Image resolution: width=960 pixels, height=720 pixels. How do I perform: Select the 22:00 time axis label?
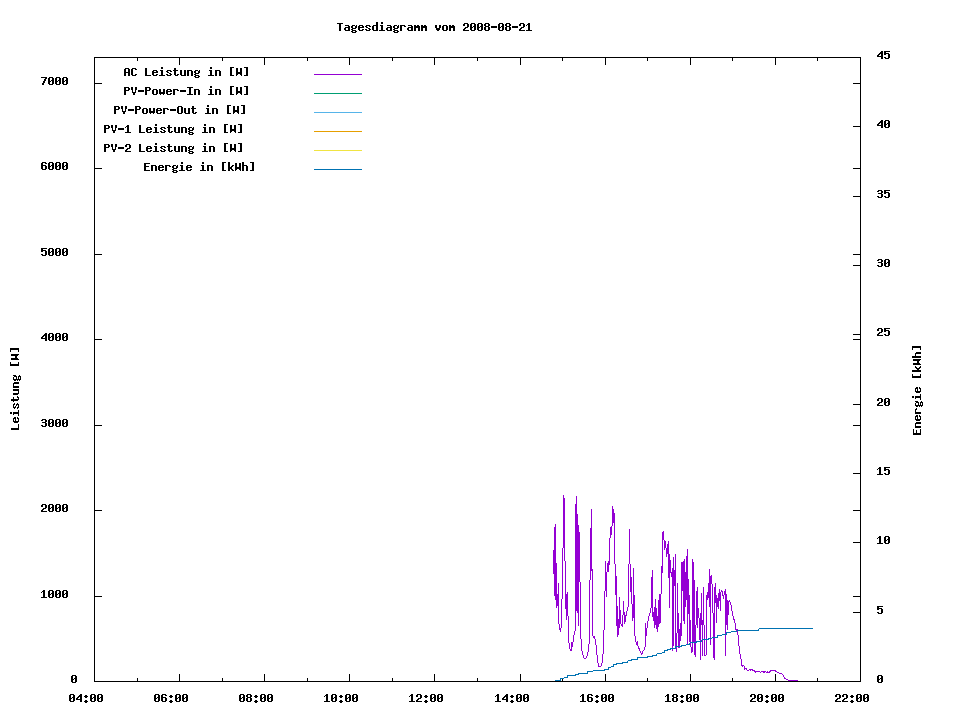[851, 698]
